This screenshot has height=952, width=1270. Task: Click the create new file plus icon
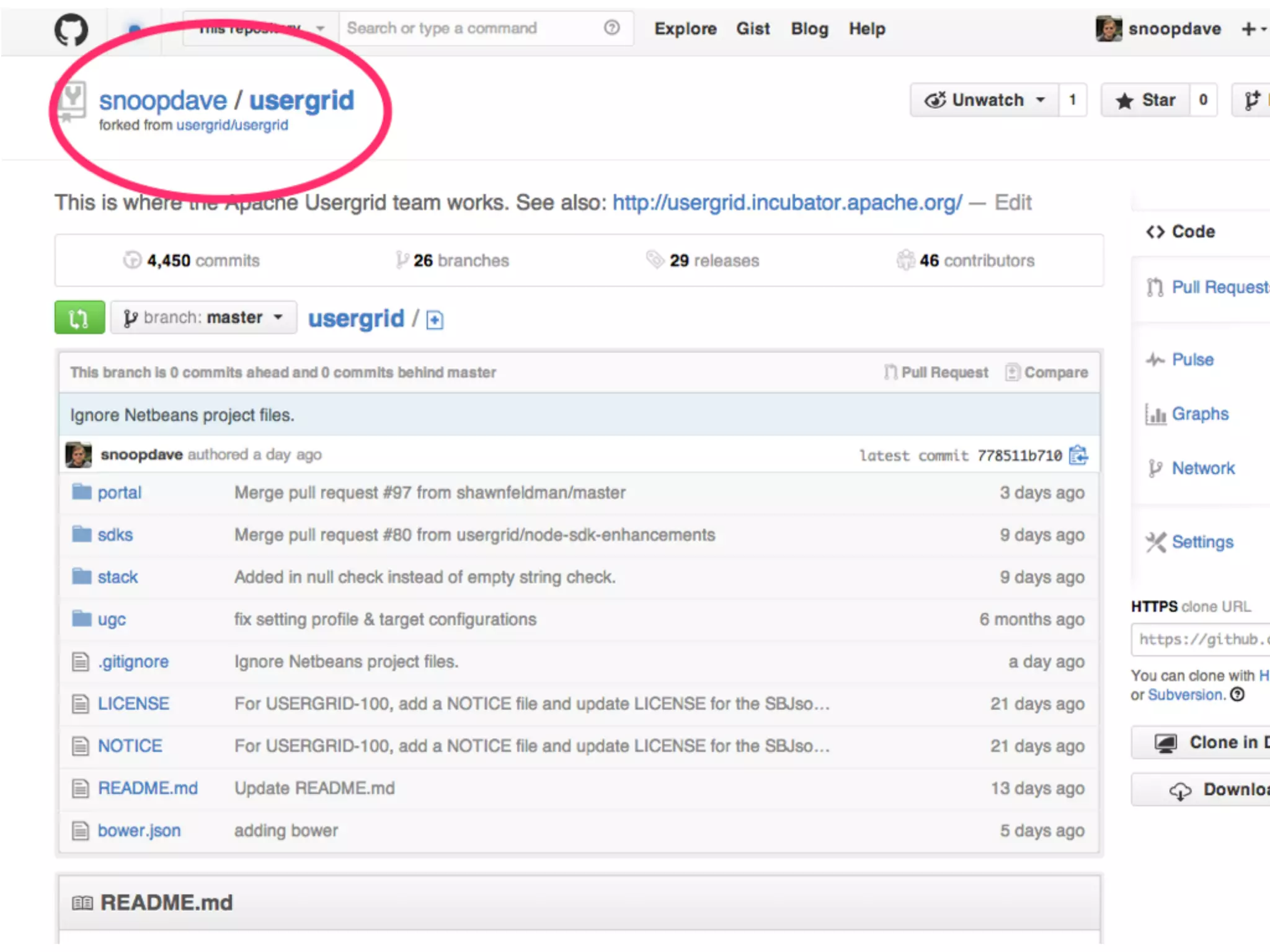pos(435,320)
